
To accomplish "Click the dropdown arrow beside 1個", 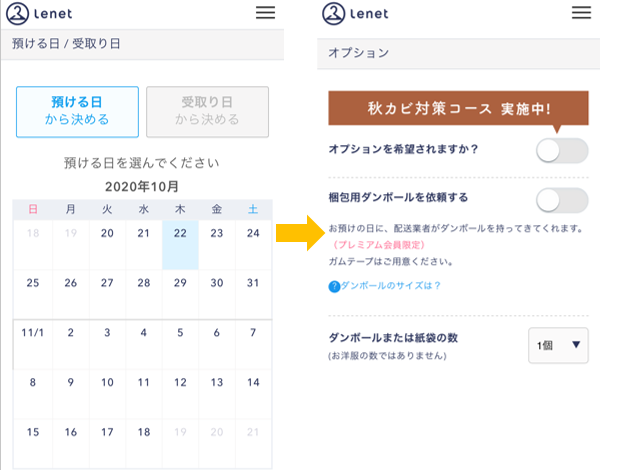I will 576,345.
